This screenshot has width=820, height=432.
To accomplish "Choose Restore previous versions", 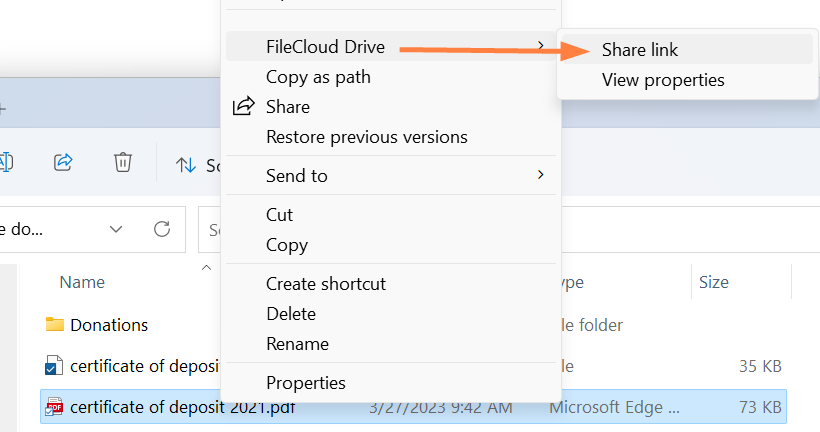I will tap(366, 137).
